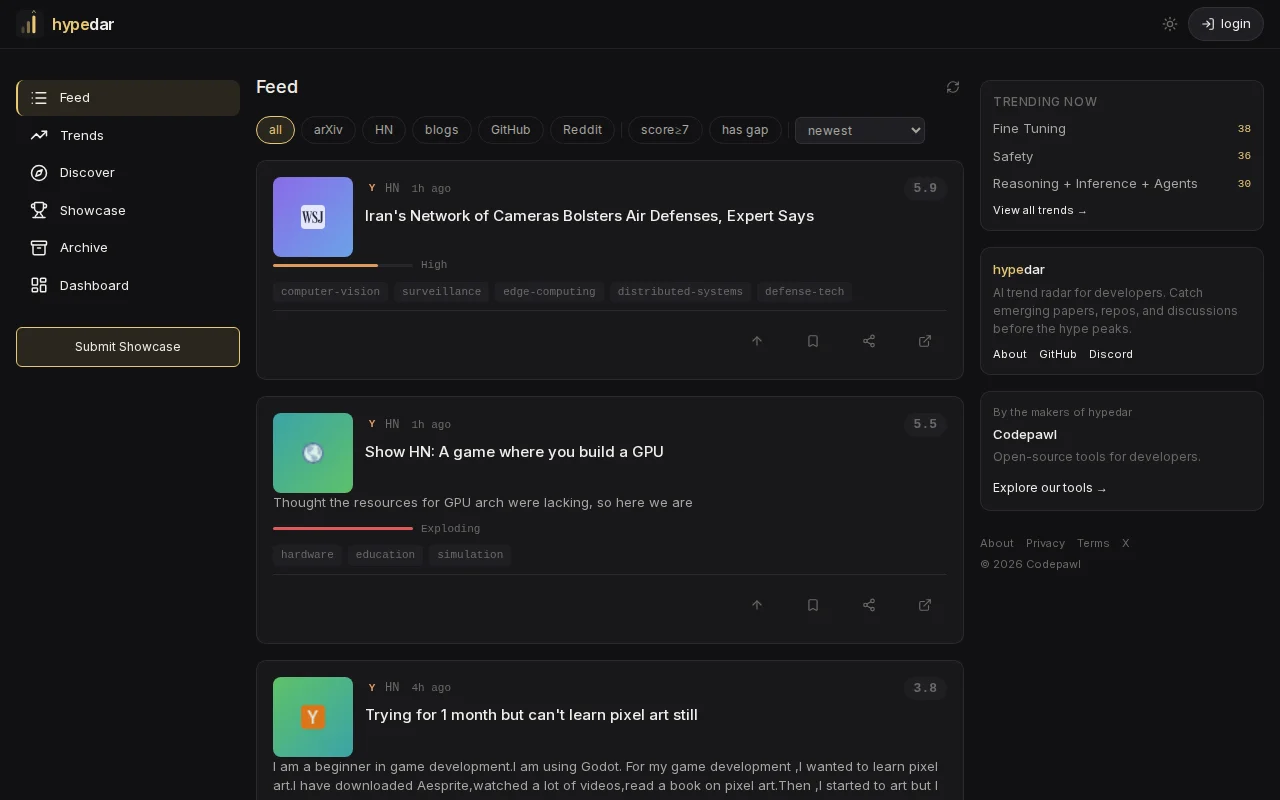This screenshot has width=1280, height=800.
Task: Open Discover from the sidebar
Action: point(128,173)
